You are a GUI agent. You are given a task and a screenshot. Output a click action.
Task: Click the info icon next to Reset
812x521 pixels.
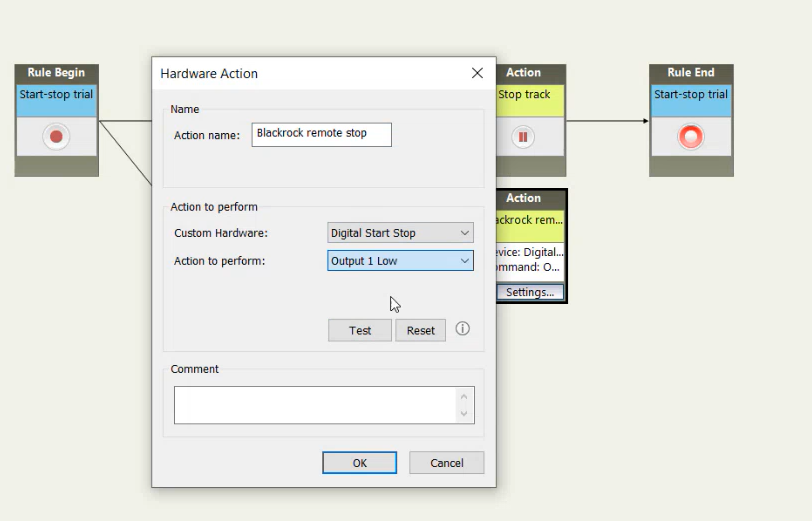[462, 329]
